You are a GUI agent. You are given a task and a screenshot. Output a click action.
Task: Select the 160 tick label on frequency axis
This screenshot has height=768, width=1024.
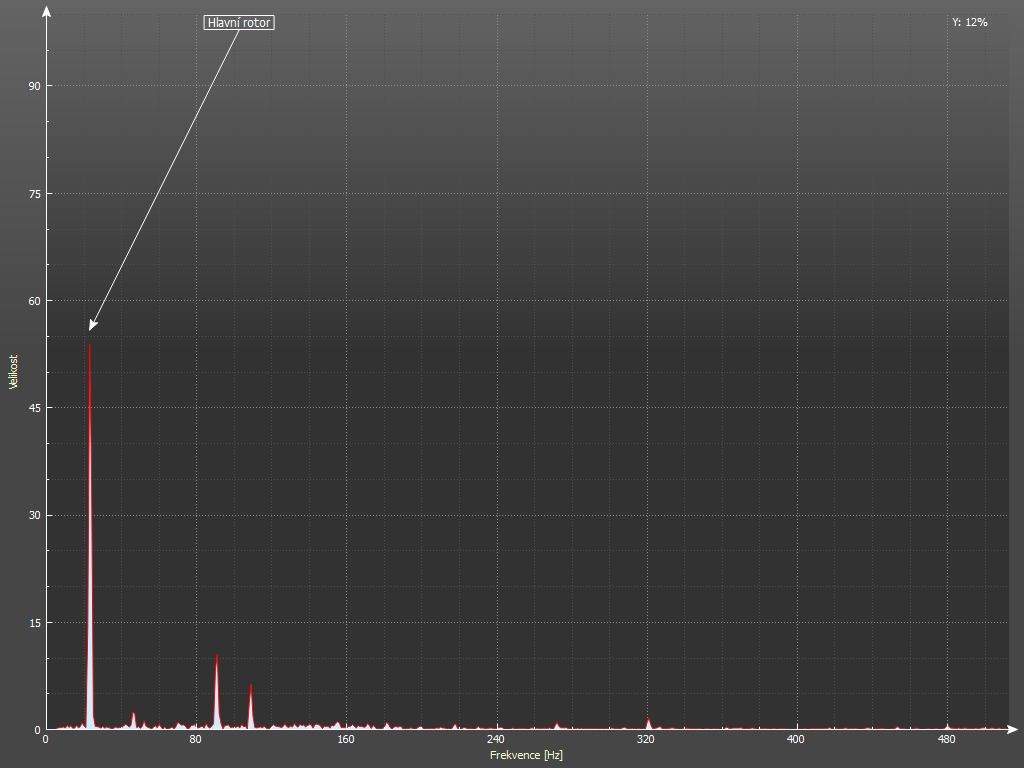(345, 740)
